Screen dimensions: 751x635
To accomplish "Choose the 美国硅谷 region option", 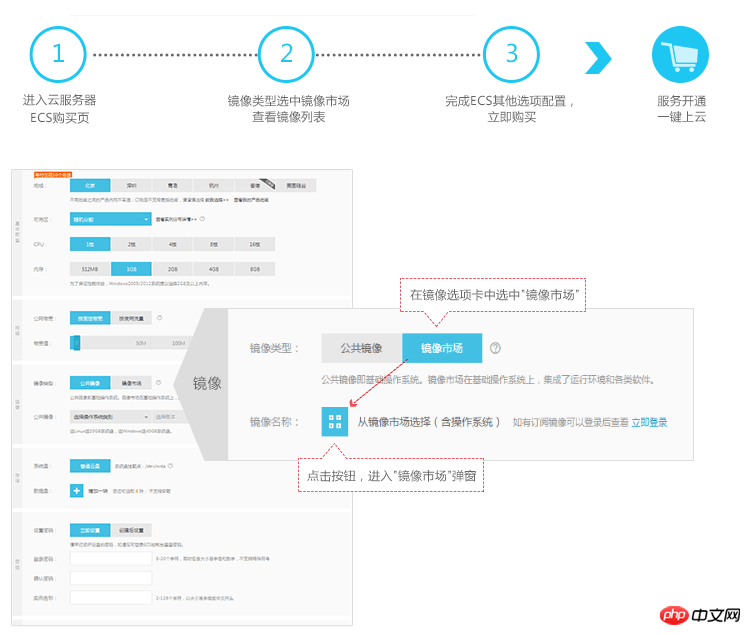I will (296, 185).
